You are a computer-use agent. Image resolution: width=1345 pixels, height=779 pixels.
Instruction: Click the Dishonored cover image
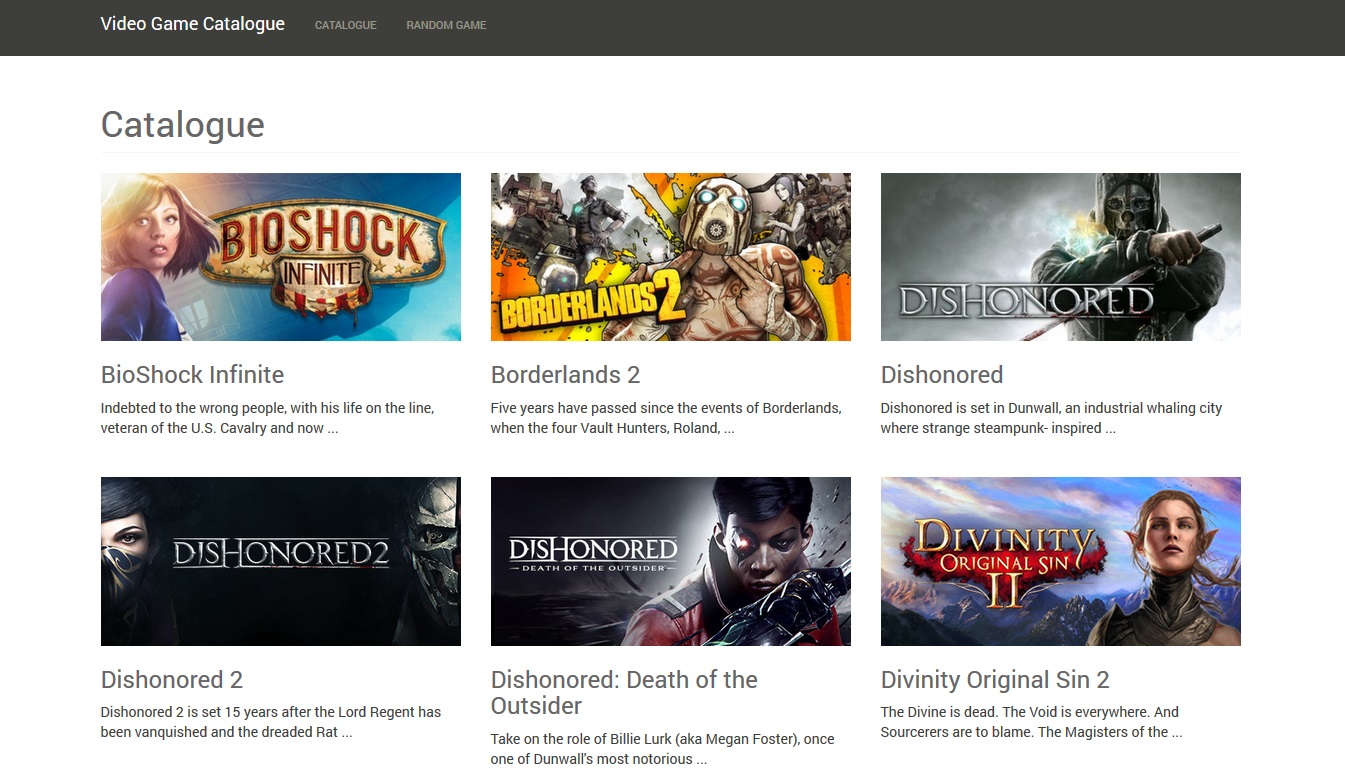click(1060, 256)
